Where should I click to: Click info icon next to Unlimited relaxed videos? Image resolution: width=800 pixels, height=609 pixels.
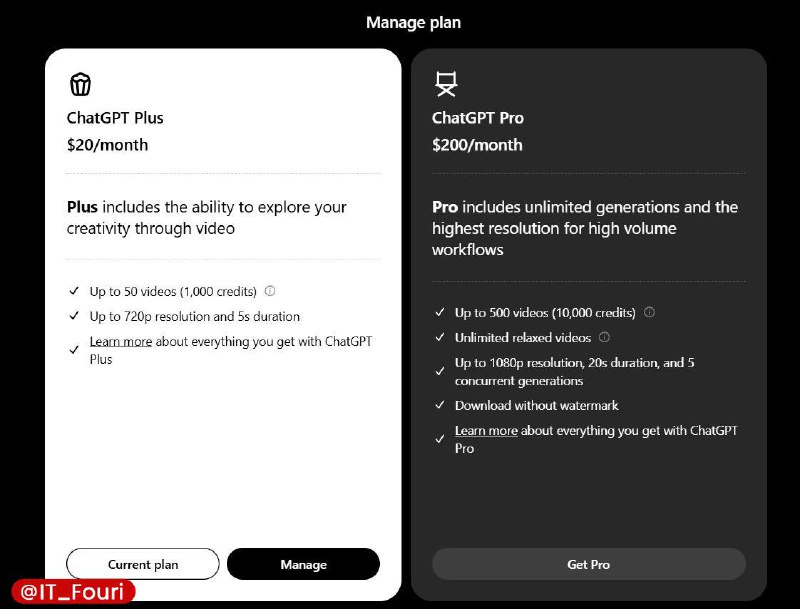coord(604,337)
